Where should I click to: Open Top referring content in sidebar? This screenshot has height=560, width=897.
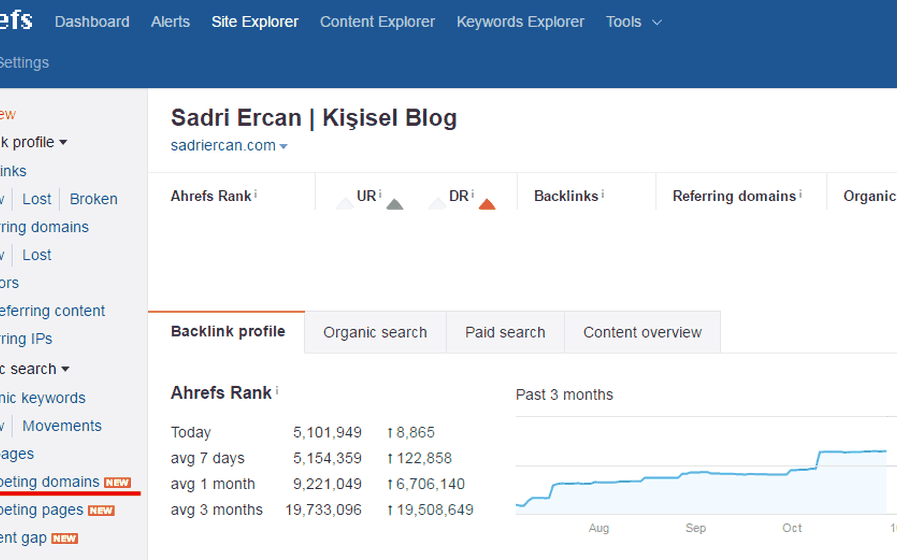[x=52, y=311]
